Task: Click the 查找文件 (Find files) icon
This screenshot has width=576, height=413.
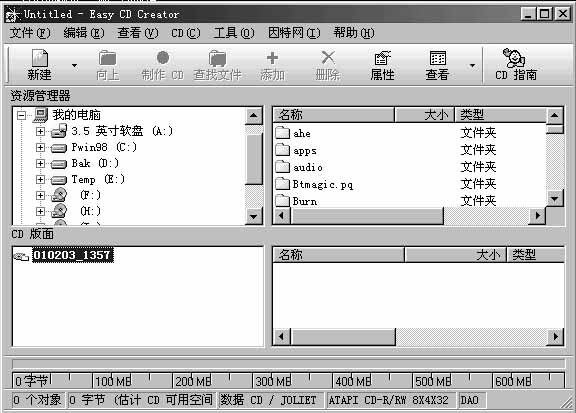Action: pyautogui.click(x=217, y=59)
